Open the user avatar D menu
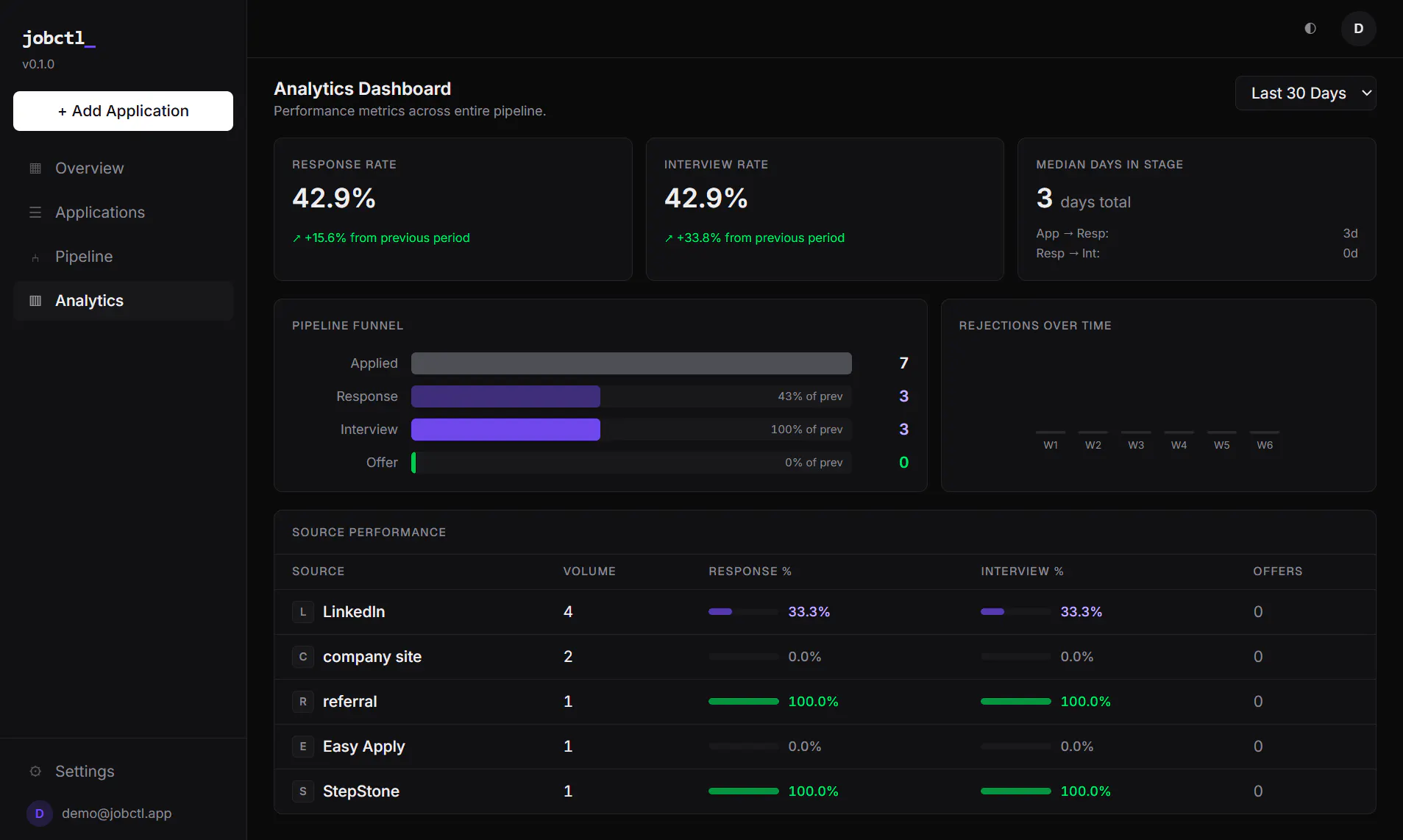 tap(1358, 29)
